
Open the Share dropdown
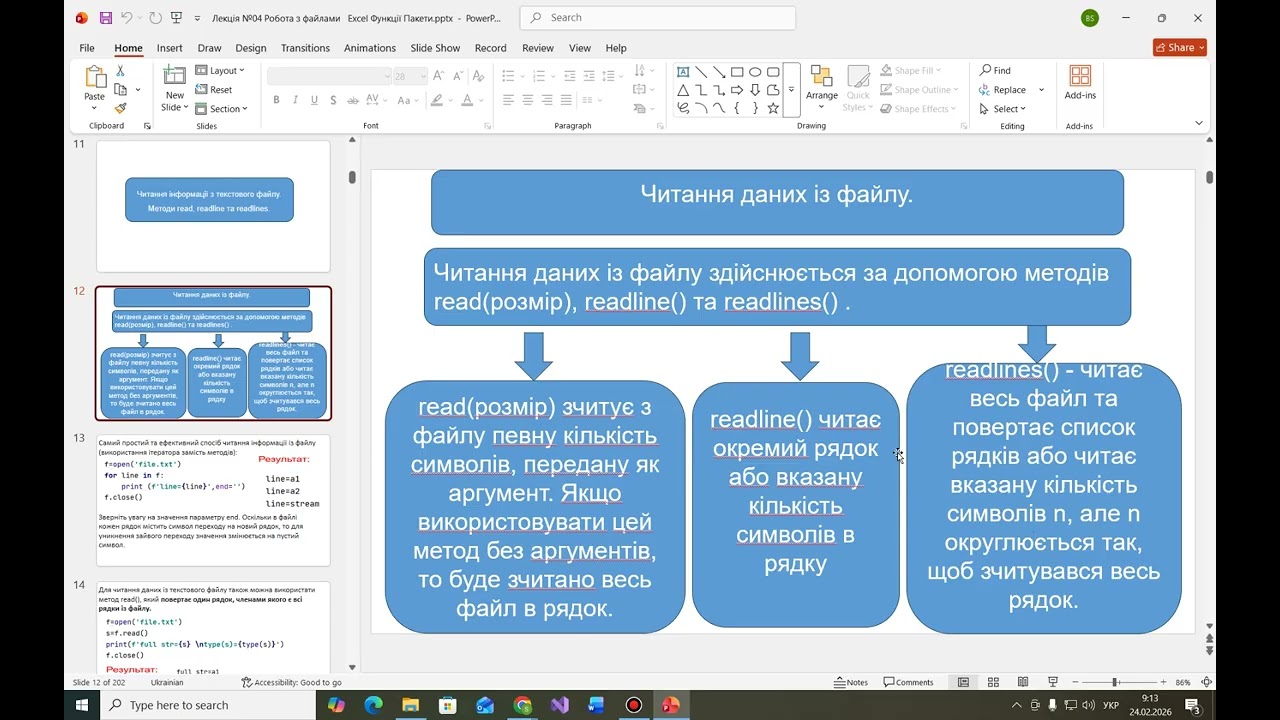pyautogui.click(x=1180, y=47)
